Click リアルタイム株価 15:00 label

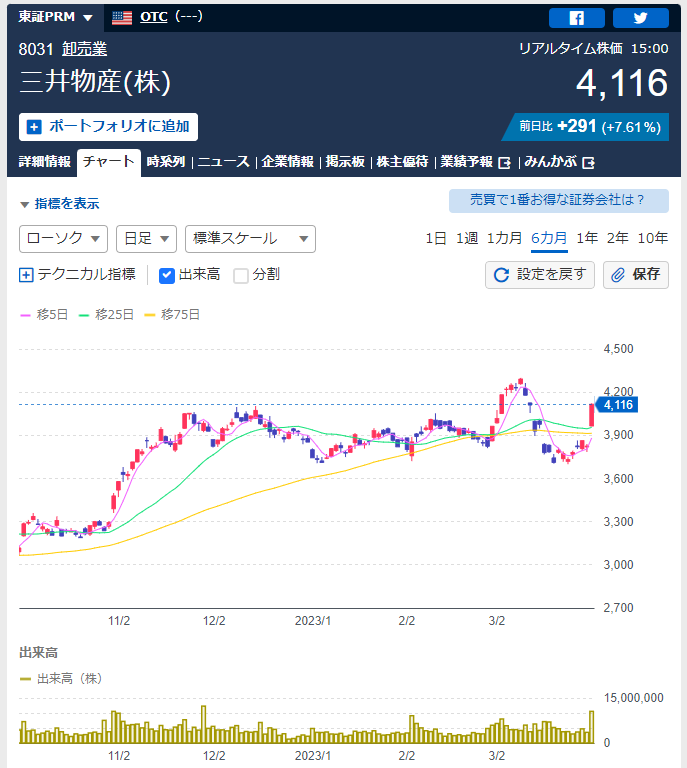(593, 48)
